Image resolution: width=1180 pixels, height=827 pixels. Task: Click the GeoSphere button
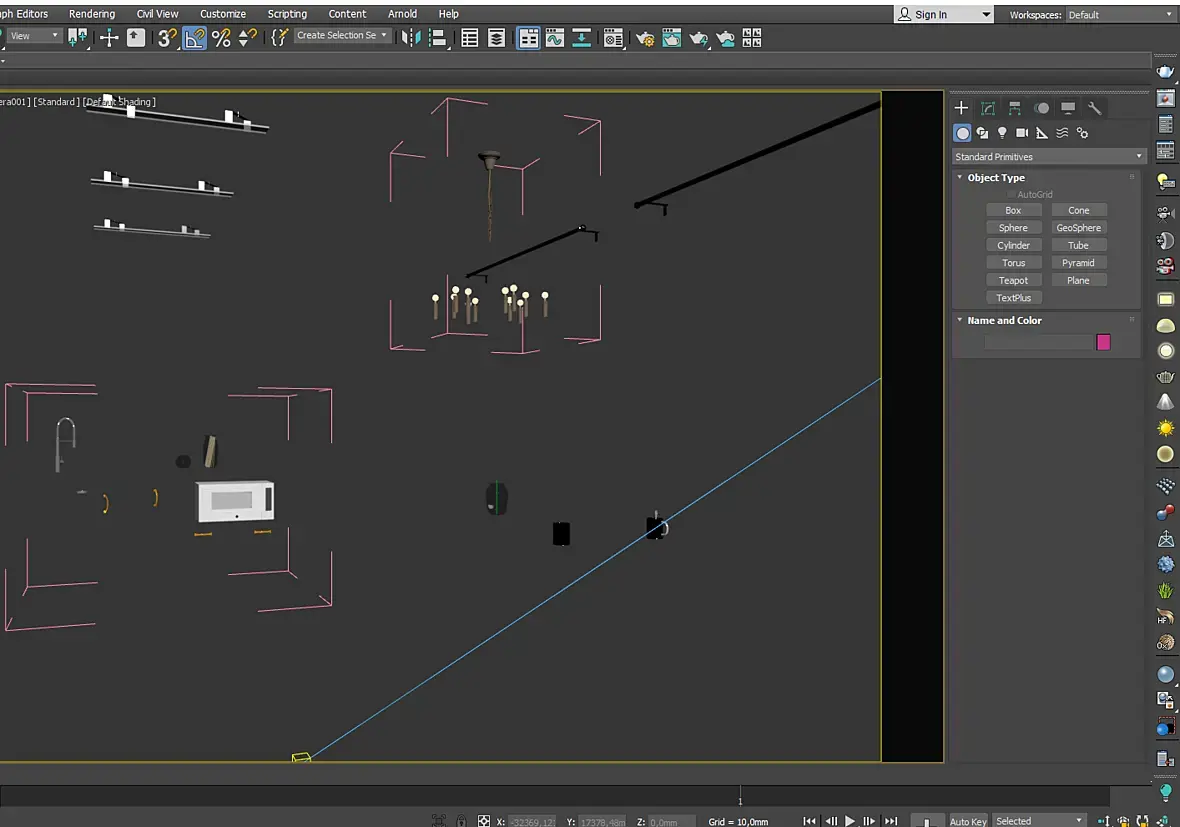(1078, 227)
